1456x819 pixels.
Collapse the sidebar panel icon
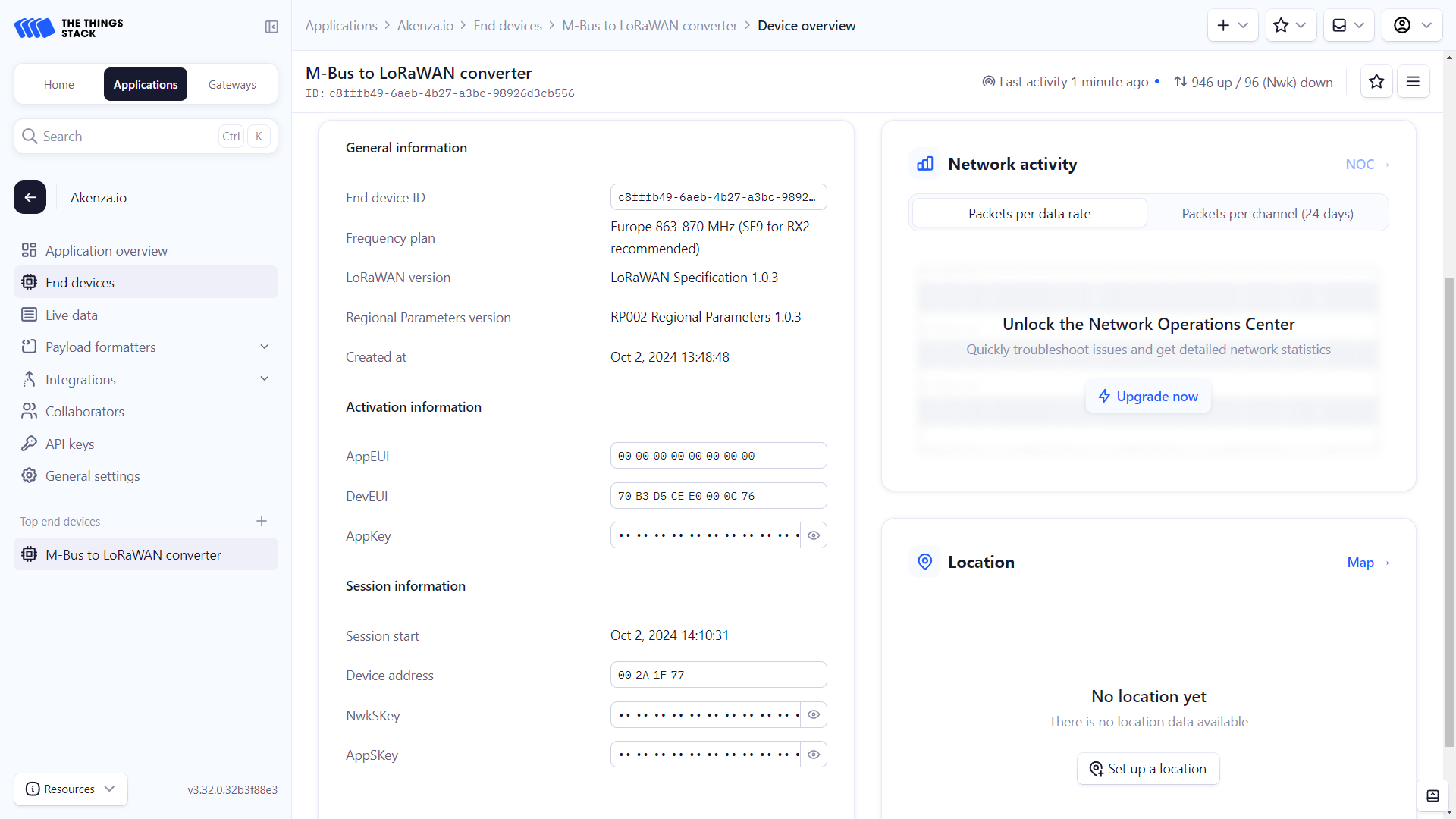point(271,27)
